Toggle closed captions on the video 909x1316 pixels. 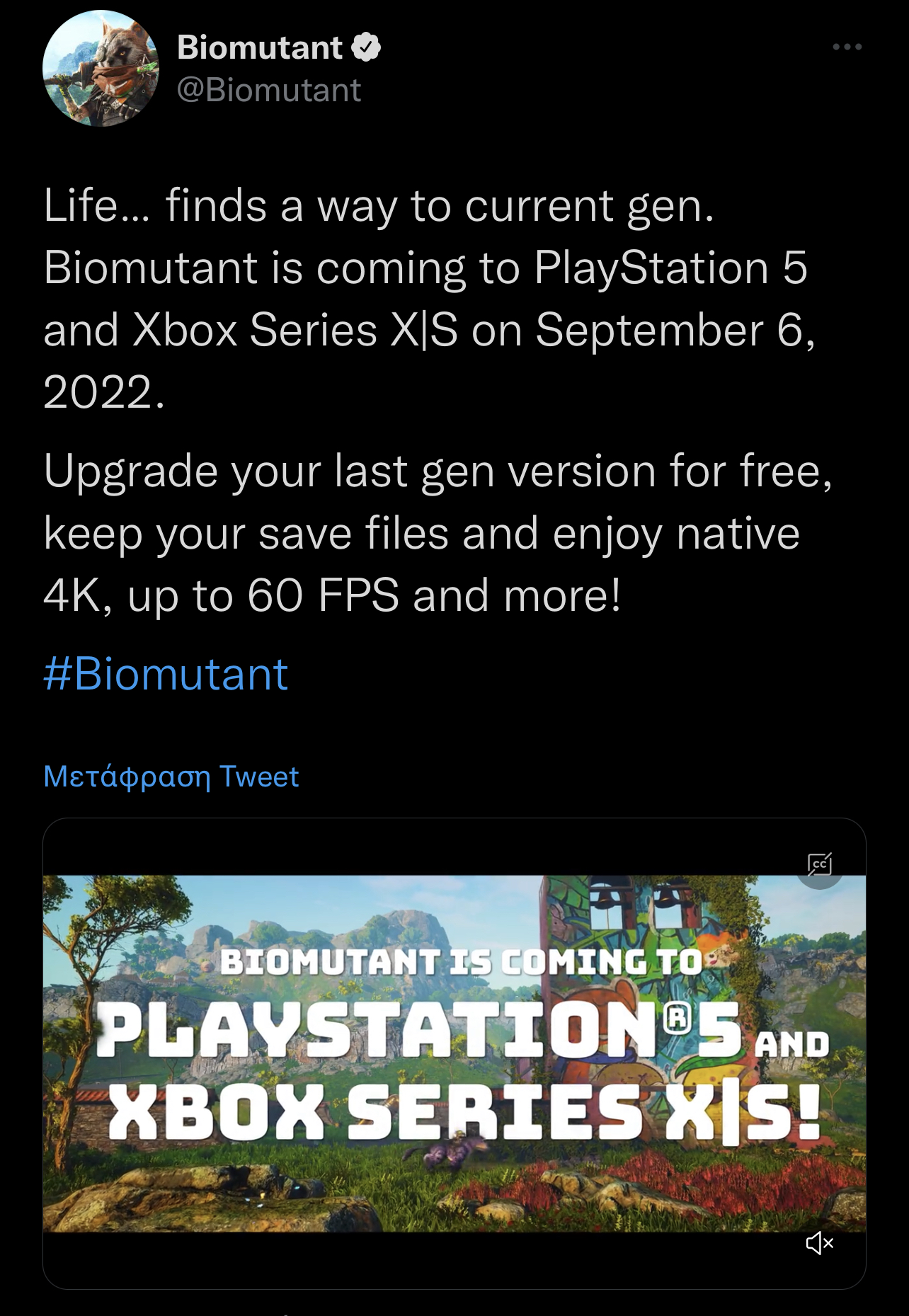[x=820, y=864]
